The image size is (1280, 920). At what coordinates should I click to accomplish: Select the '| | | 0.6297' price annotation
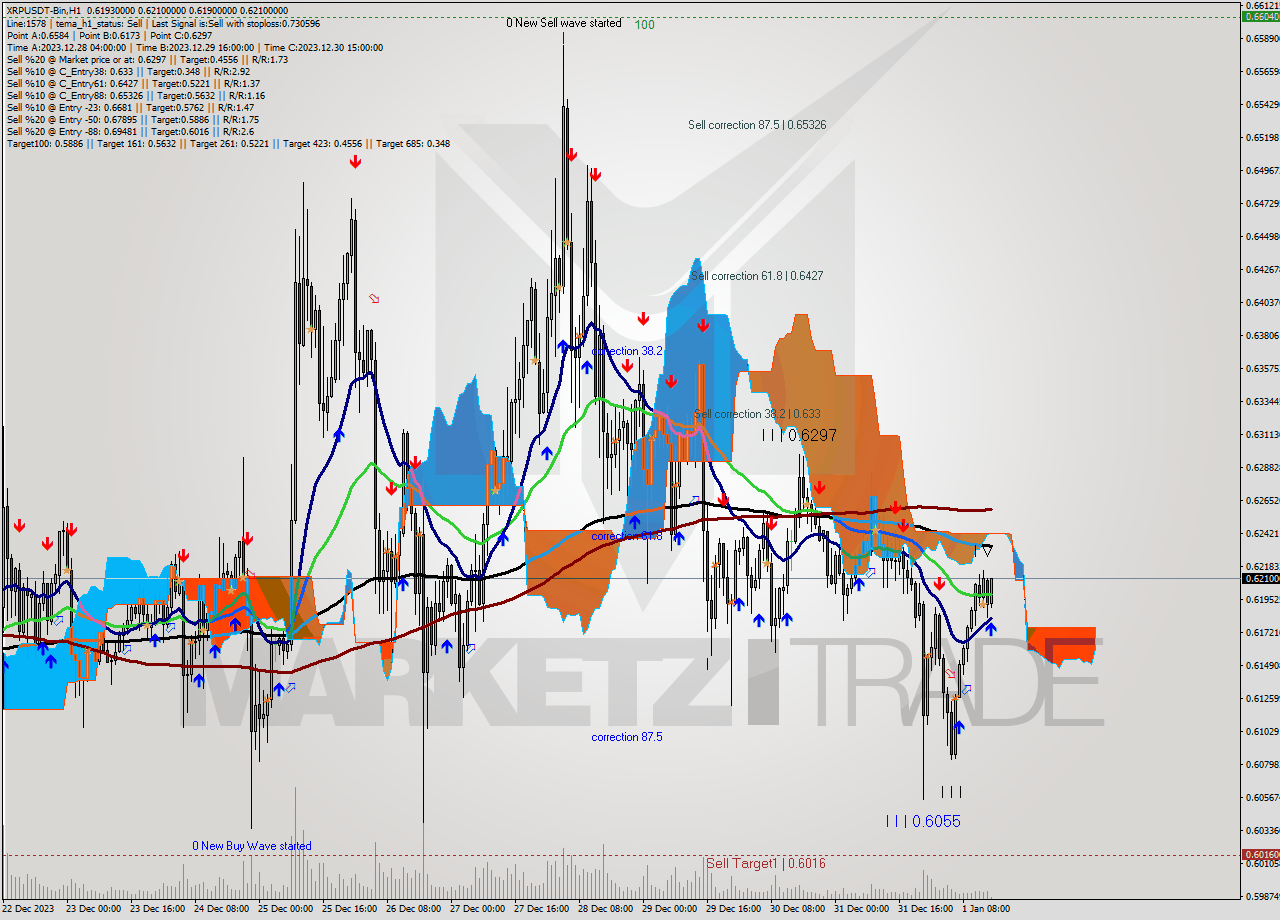tap(799, 436)
